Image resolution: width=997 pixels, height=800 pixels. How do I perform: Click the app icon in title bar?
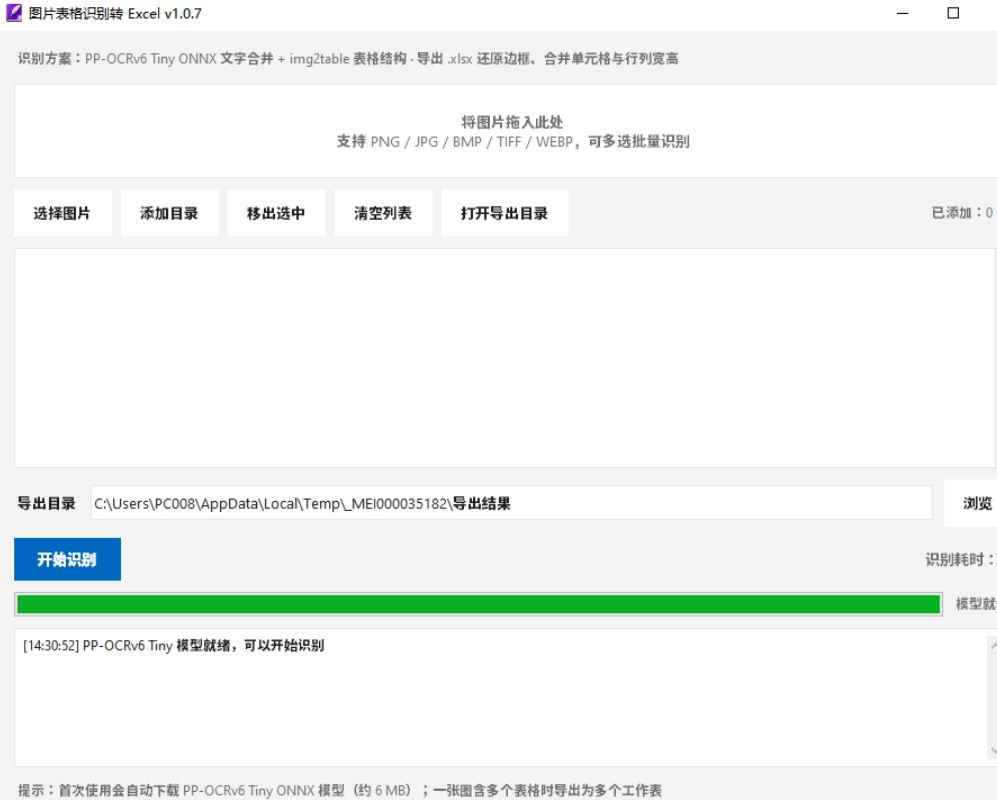pyautogui.click(x=14, y=13)
